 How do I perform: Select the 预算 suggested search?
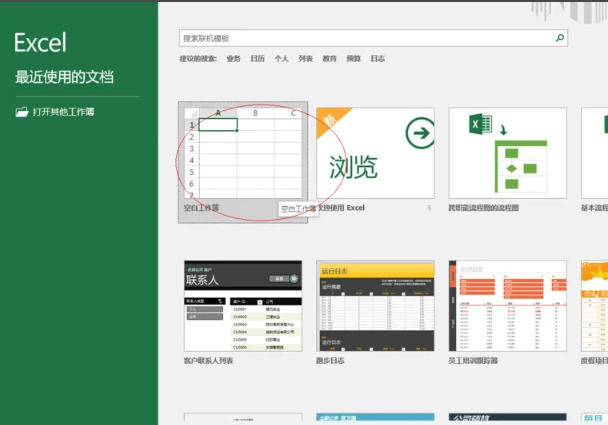(x=354, y=59)
